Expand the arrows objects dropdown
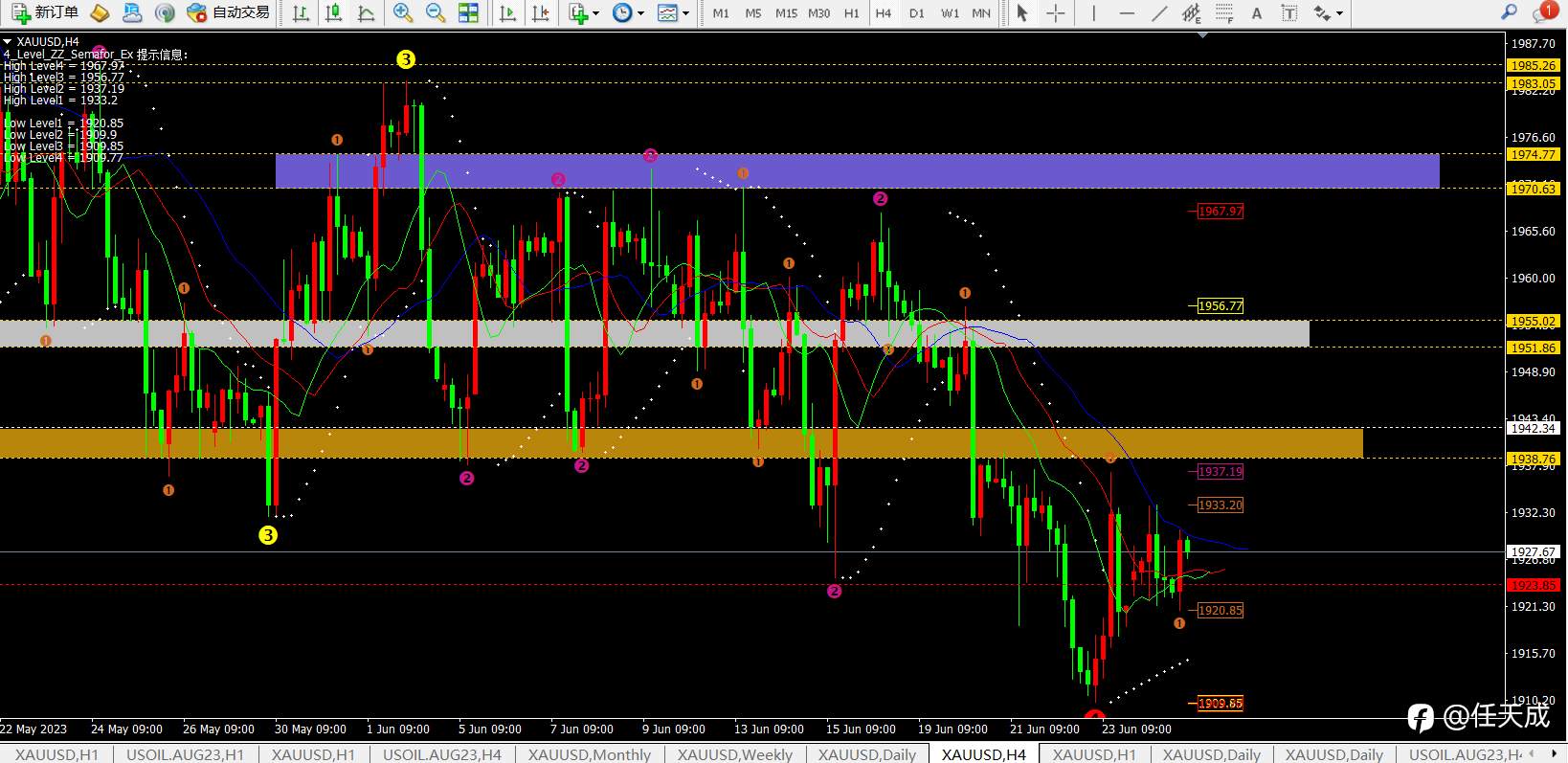Viewport: 1568px width, 763px height. (1339, 13)
